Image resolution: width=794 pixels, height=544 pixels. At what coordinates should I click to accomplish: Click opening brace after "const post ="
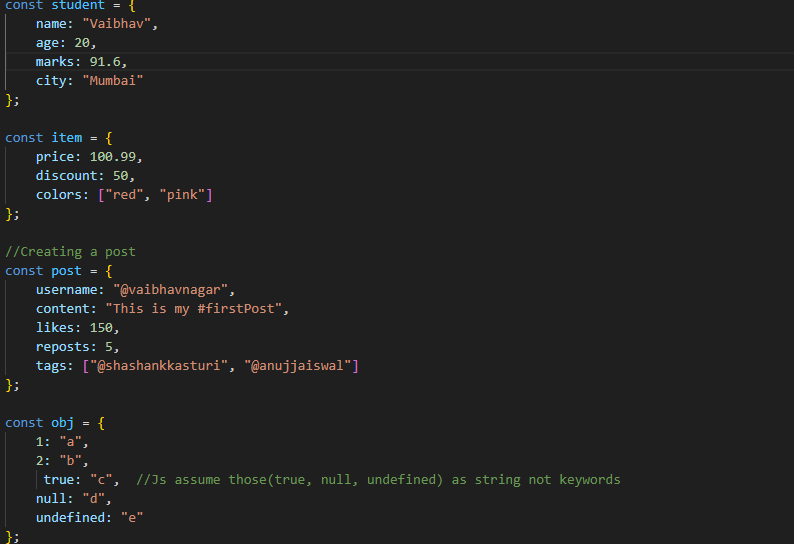pyautogui.click(x=109, y=271)
